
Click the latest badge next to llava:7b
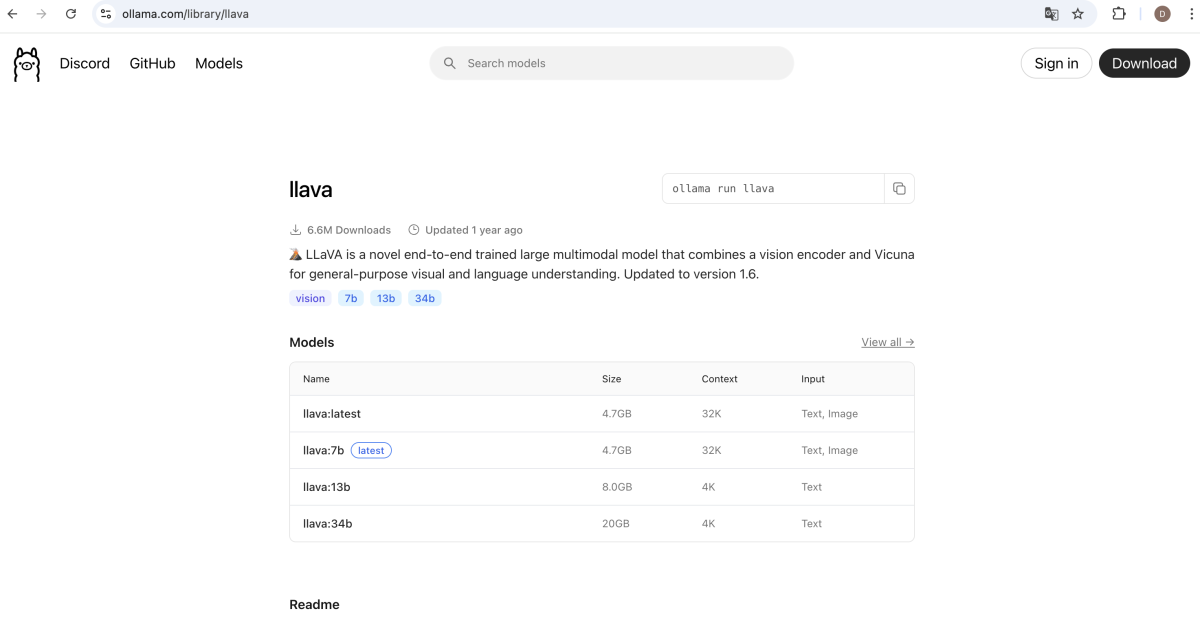(x=371, y=450)
